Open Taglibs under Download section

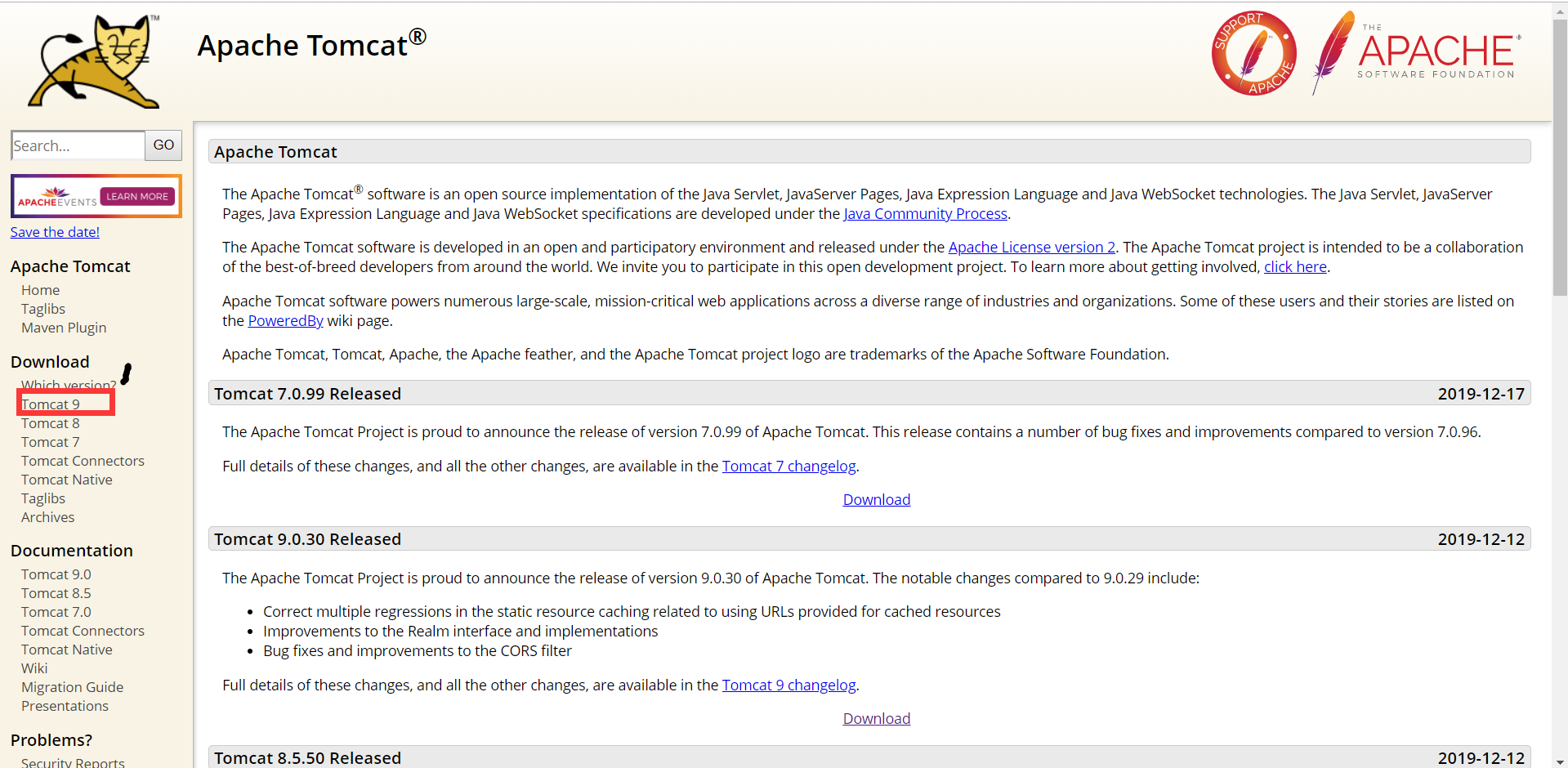[x=43, y=498]
